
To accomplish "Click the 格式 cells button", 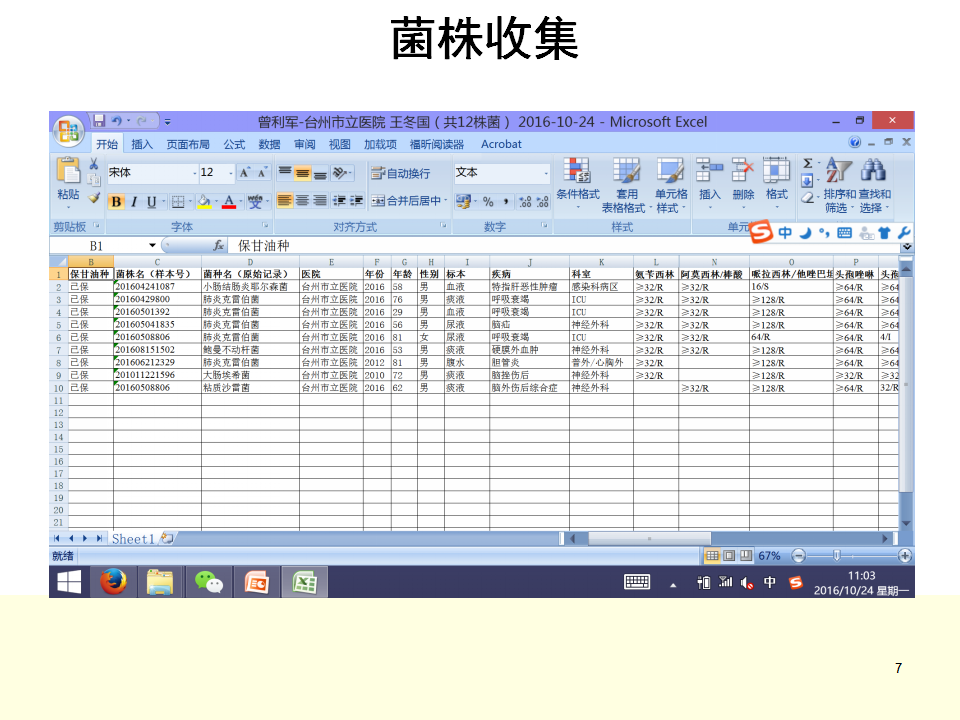I will [x=776, y=183].
